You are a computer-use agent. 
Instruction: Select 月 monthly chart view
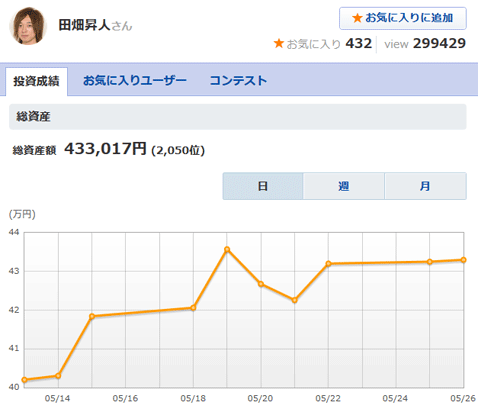[x=425, y=186]
